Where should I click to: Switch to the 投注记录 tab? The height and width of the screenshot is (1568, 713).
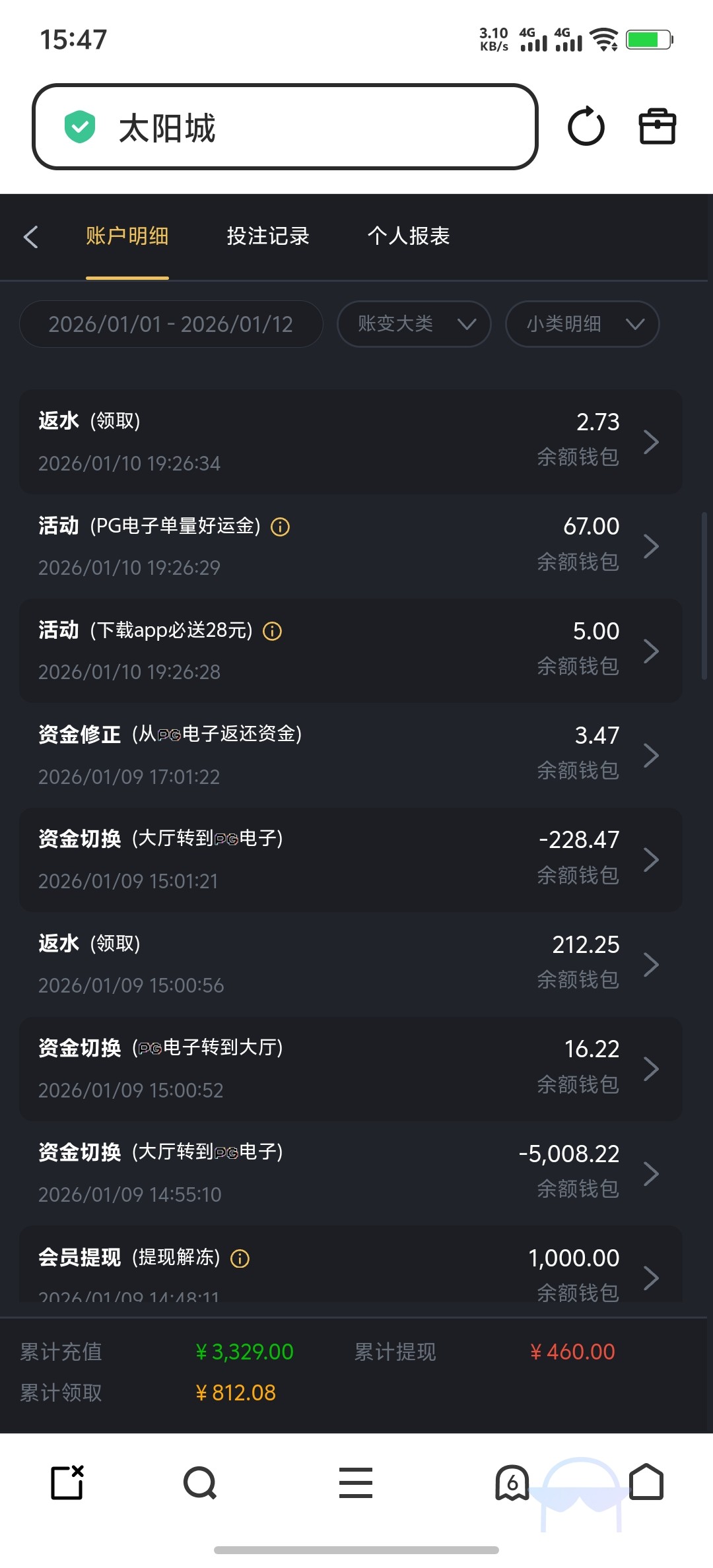(x=268, y=236)
